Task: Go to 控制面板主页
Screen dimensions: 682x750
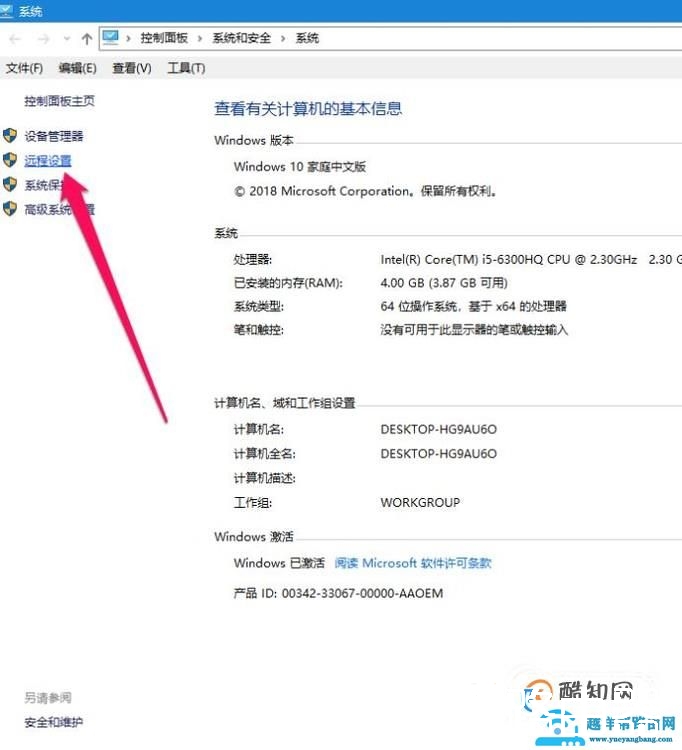Action: [x=59, y=101]
